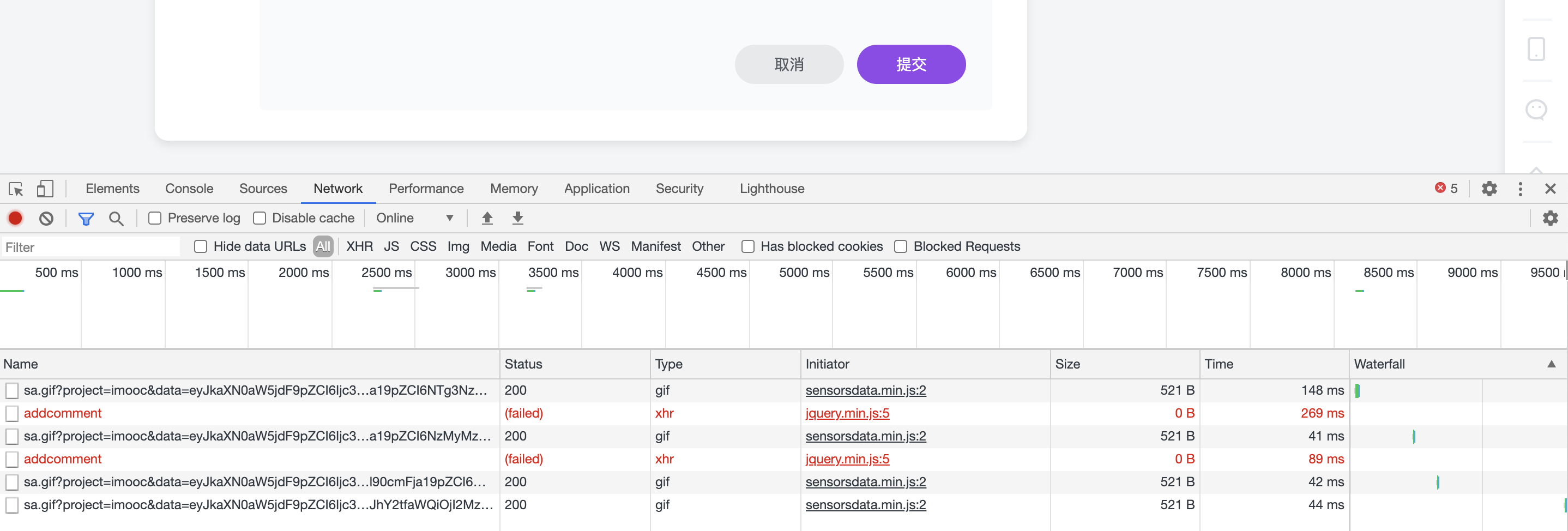This screenshot has width=1568, height=531.
Task: Sort requests by Time column
Action: coord(1275,364)
